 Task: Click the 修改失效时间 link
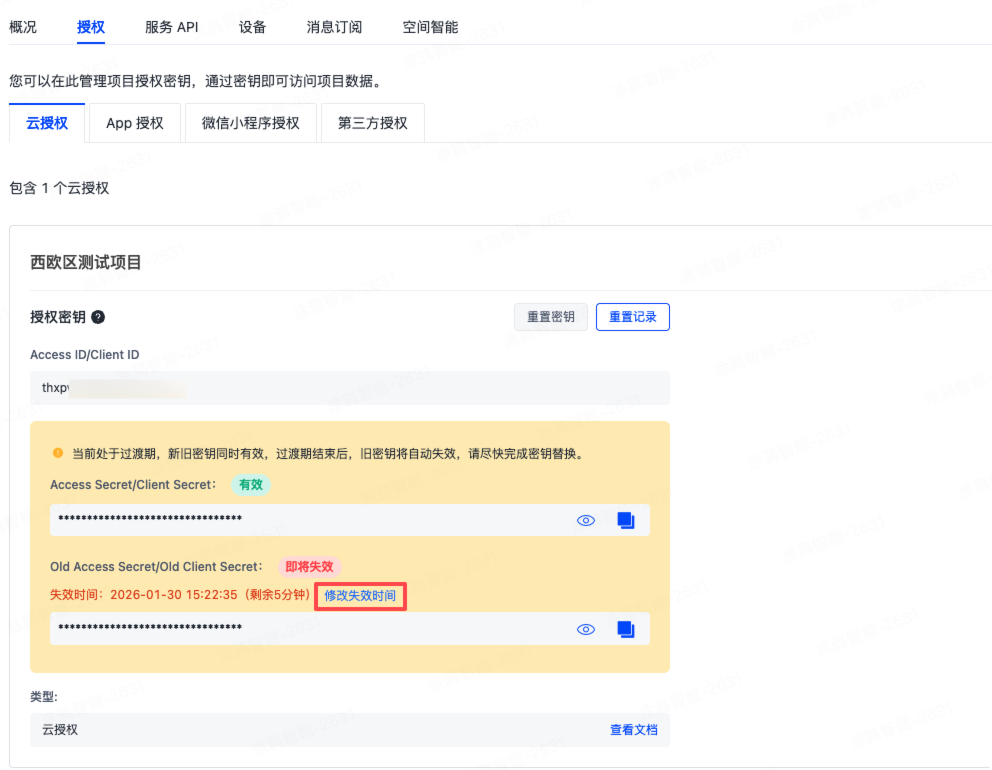pos(359,596)
